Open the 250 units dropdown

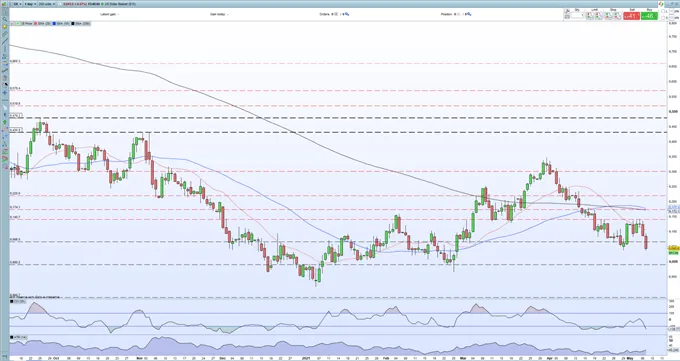pyautogui.click(x=47, y=4)
